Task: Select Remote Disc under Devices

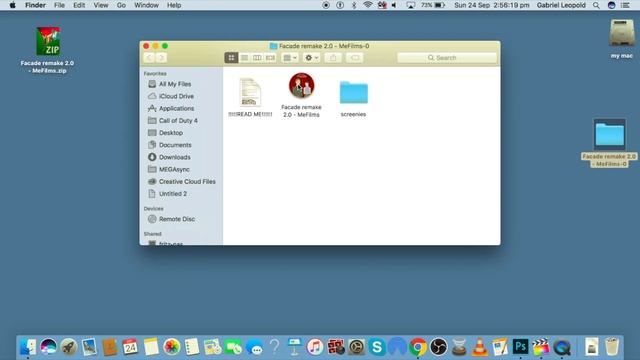Action: [177, 219]
